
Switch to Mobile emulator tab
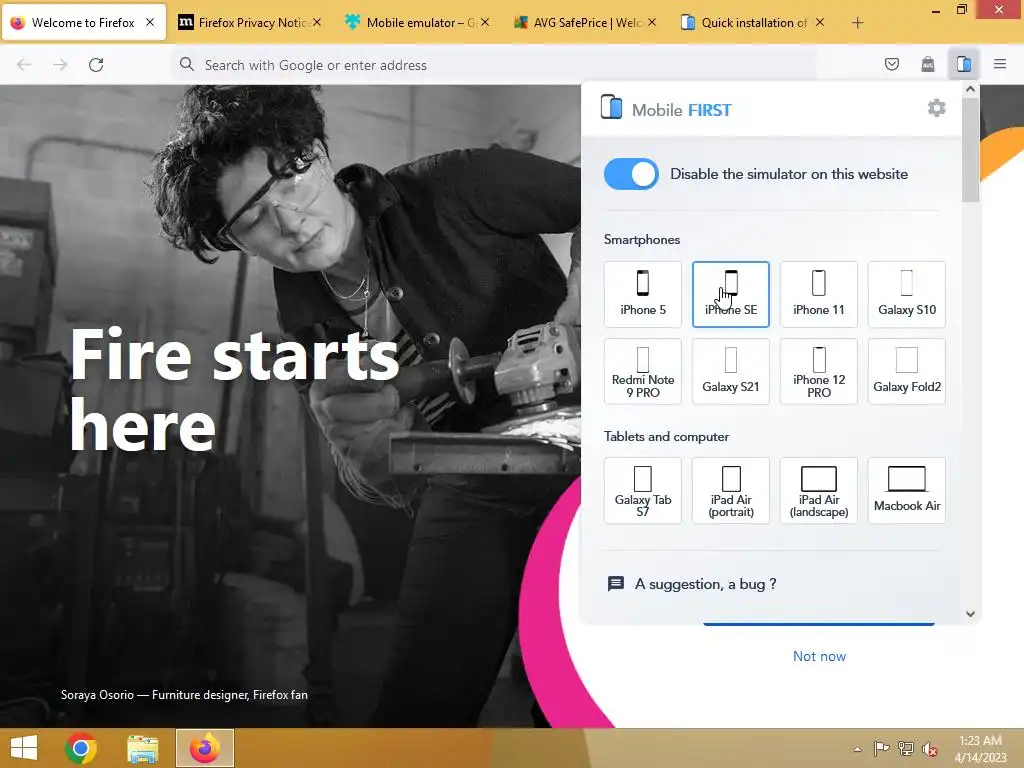coord(419,23)
